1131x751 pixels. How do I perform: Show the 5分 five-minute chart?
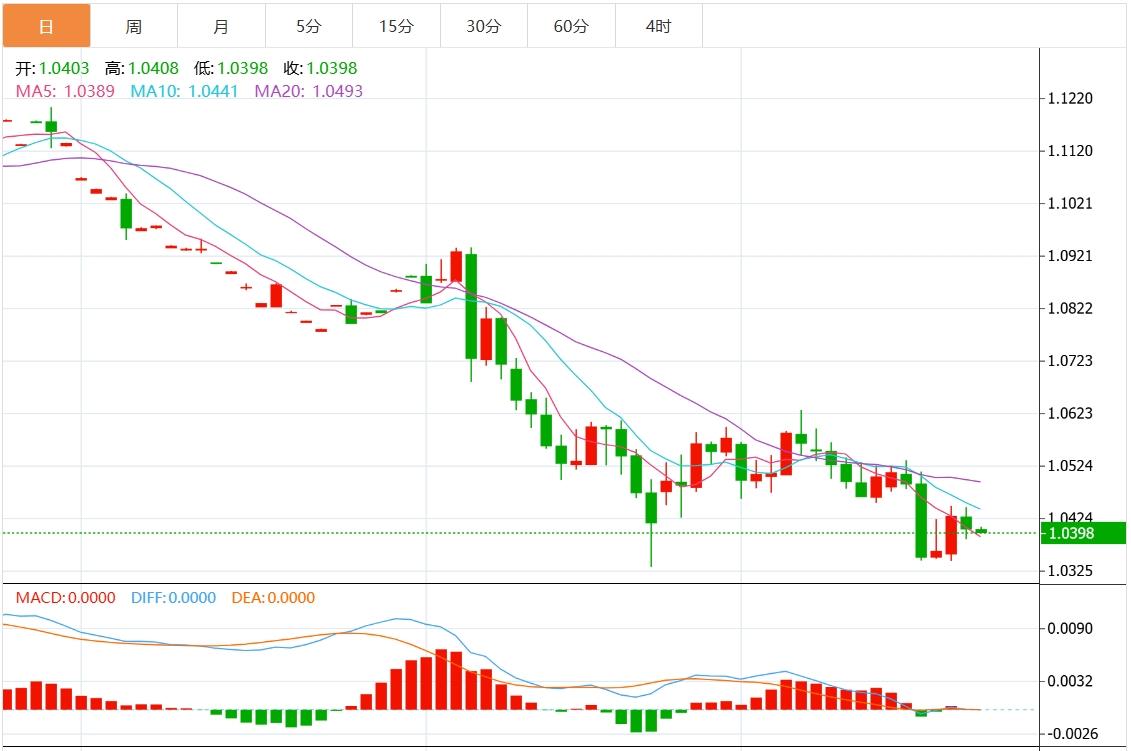(308, 26)
